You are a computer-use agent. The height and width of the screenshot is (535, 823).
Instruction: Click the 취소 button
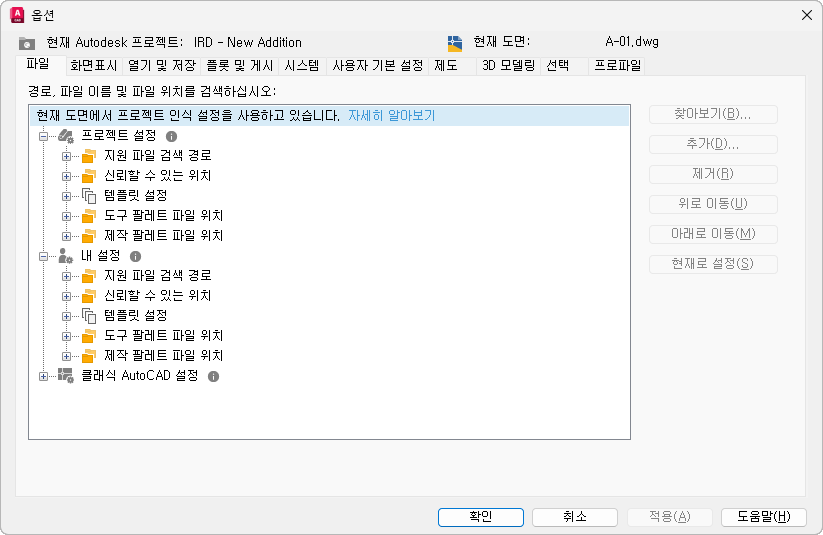575,517
